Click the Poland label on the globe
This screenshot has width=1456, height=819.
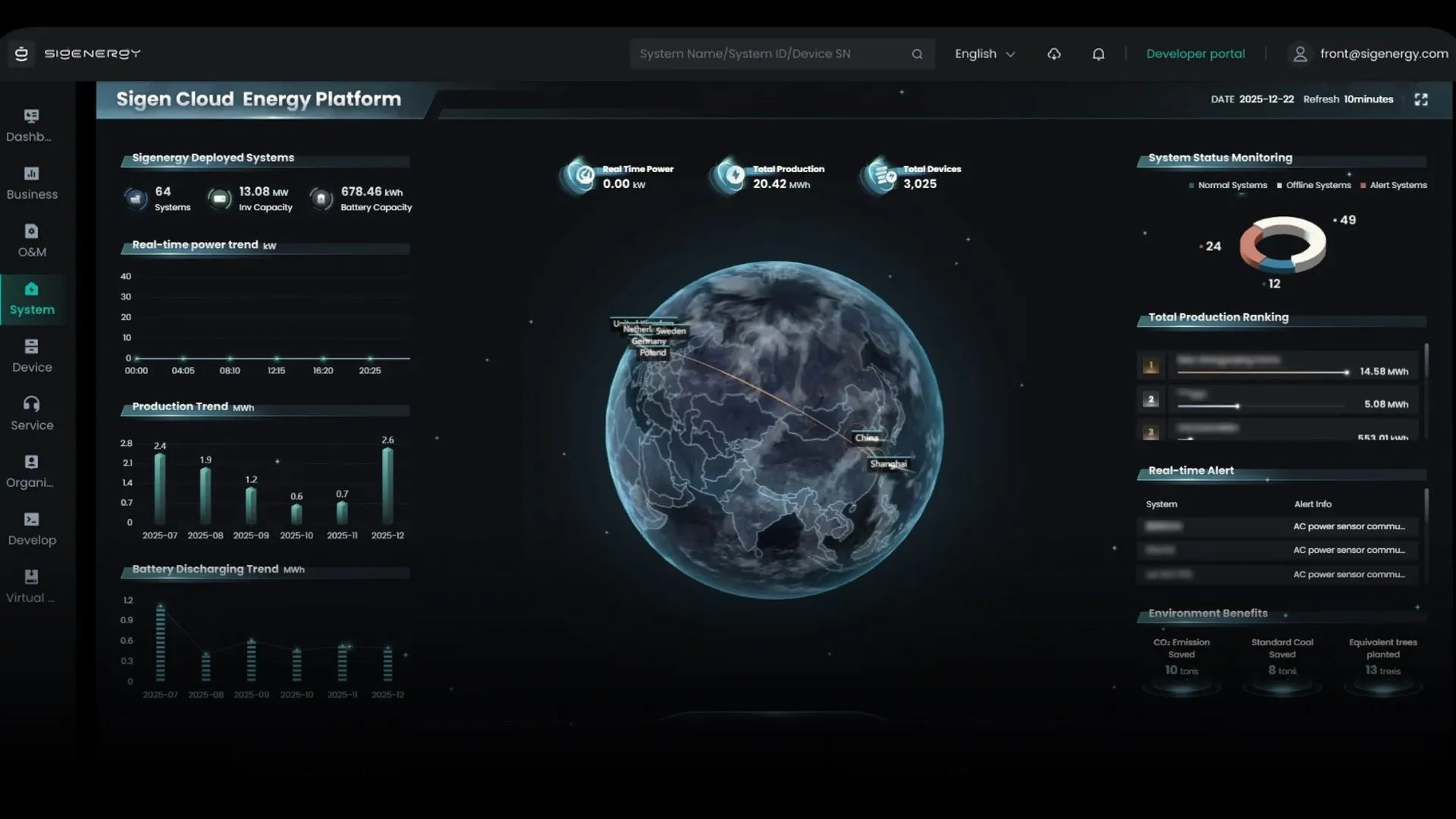coord(652,353)
